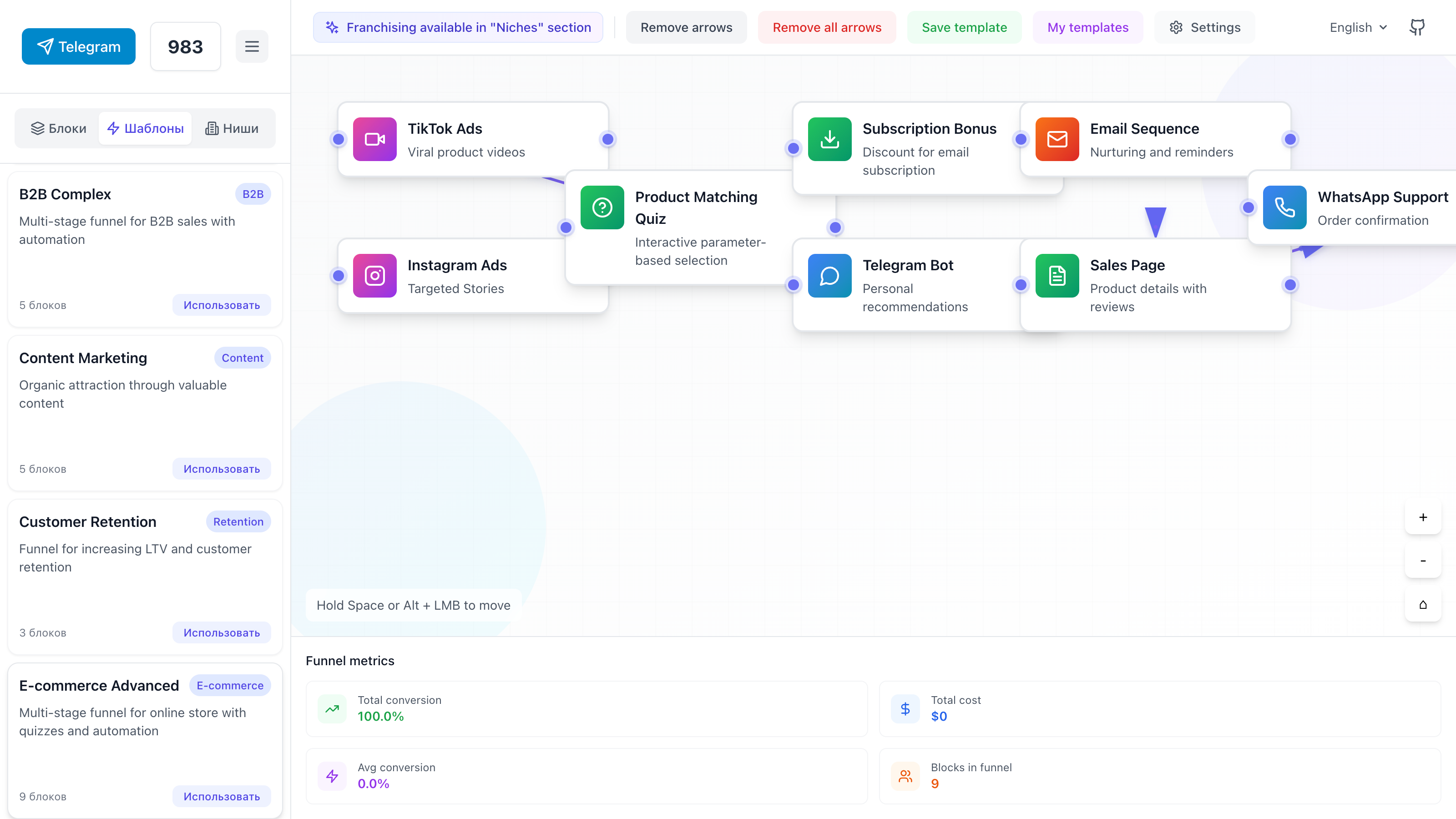The image size is (1456, 819).
Task: Click the E-commerce category tag
Action: 230,686
